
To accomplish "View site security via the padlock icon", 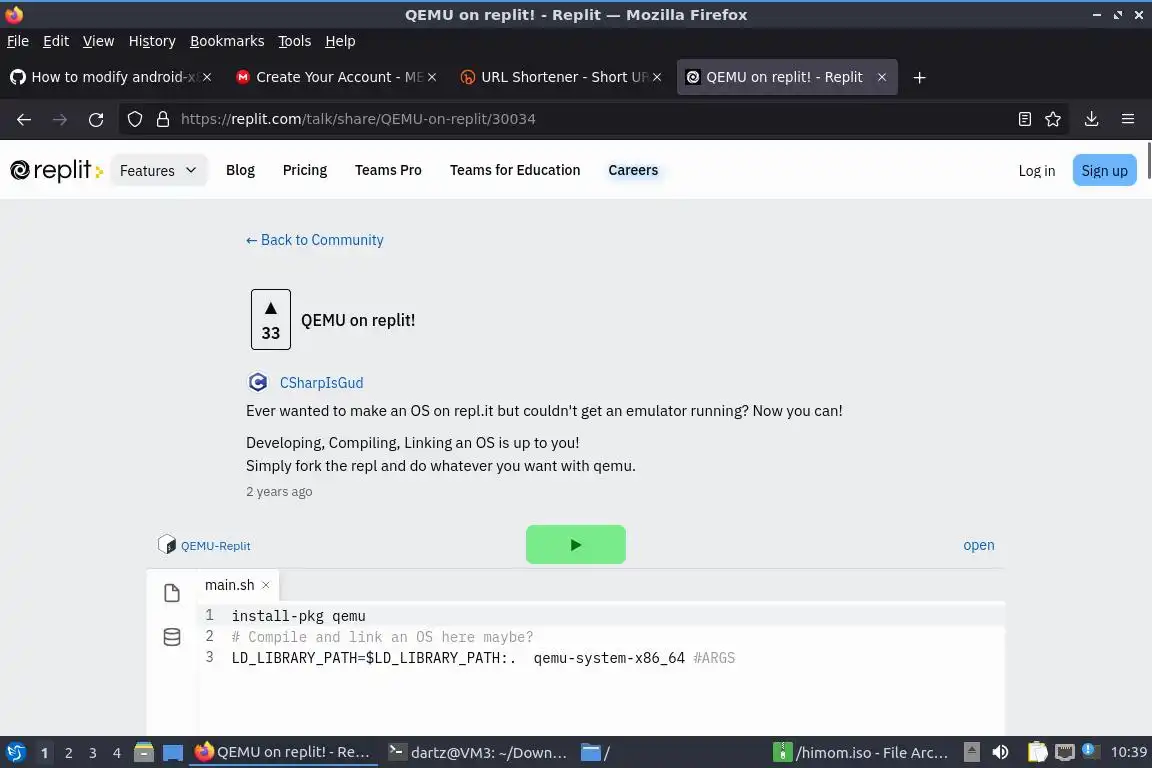I will pos(162,119).
